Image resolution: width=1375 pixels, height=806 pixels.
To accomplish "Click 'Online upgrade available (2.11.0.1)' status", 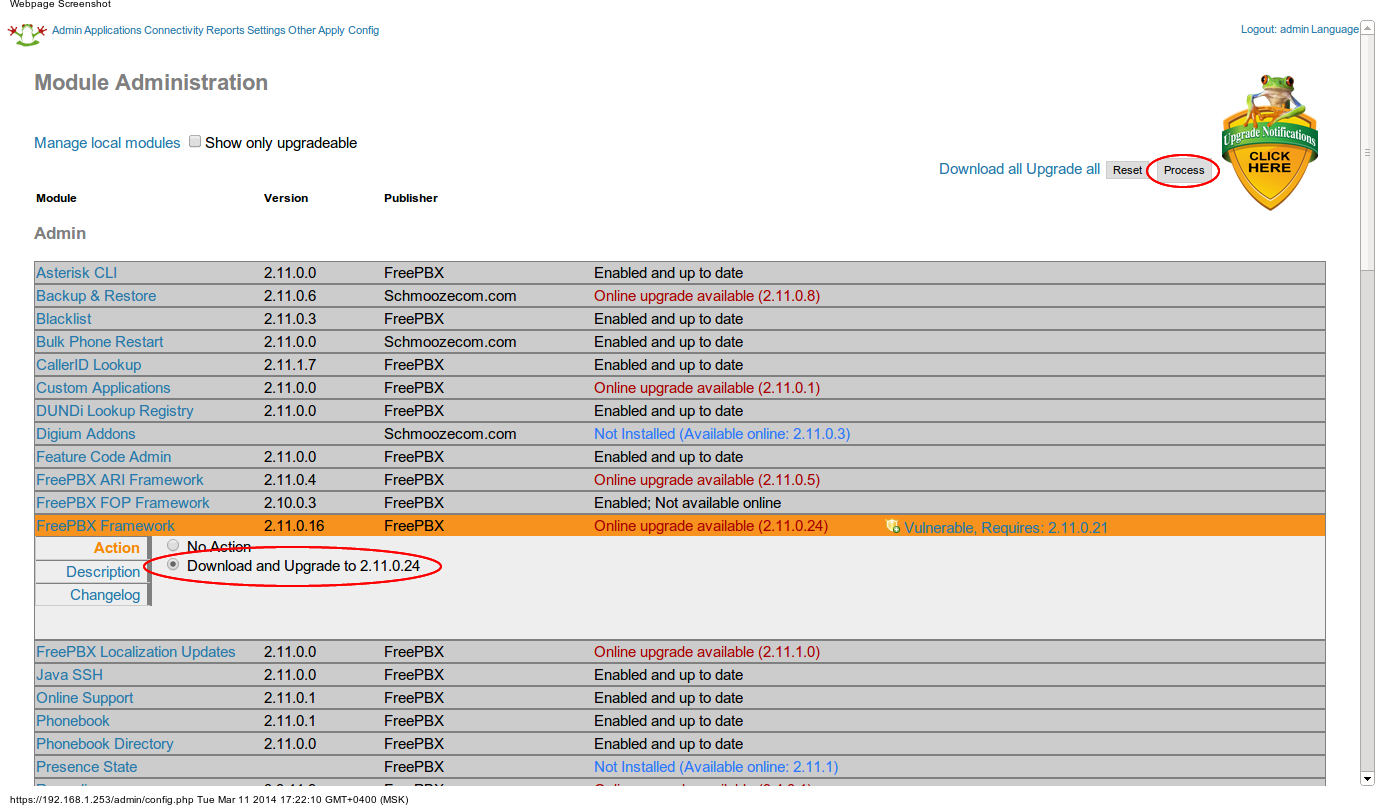I will click(x=707, y=388).
